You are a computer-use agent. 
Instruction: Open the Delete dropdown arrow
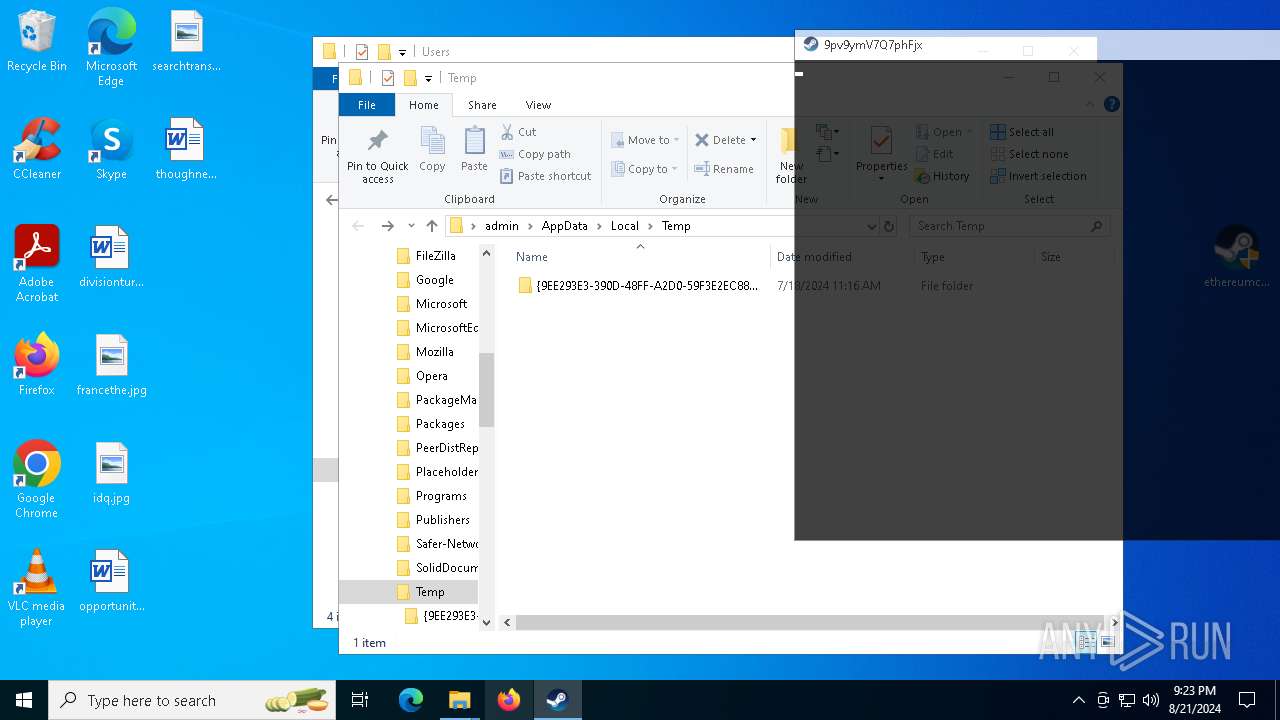pos(753,140)
